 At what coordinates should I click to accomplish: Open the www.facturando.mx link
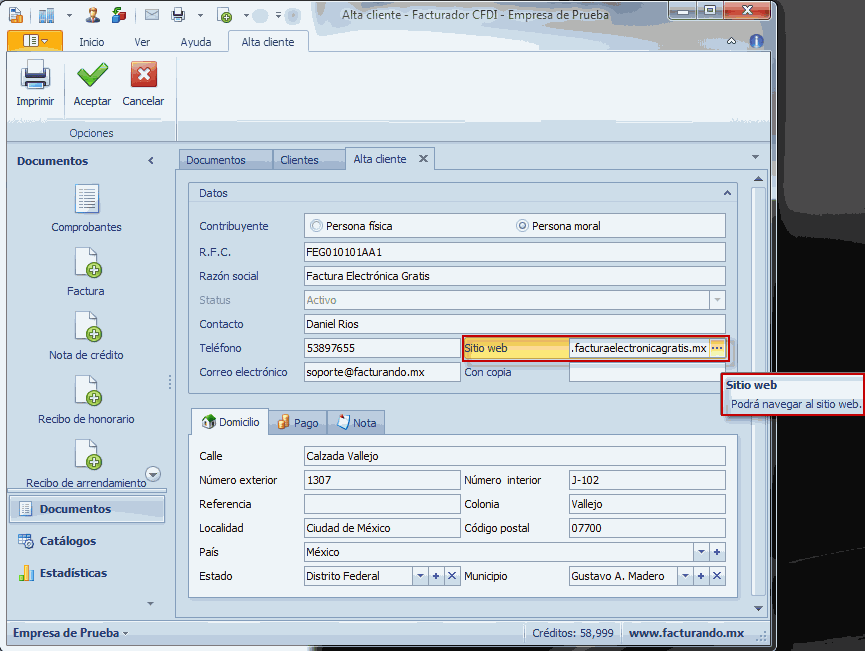tap(686, 633)
